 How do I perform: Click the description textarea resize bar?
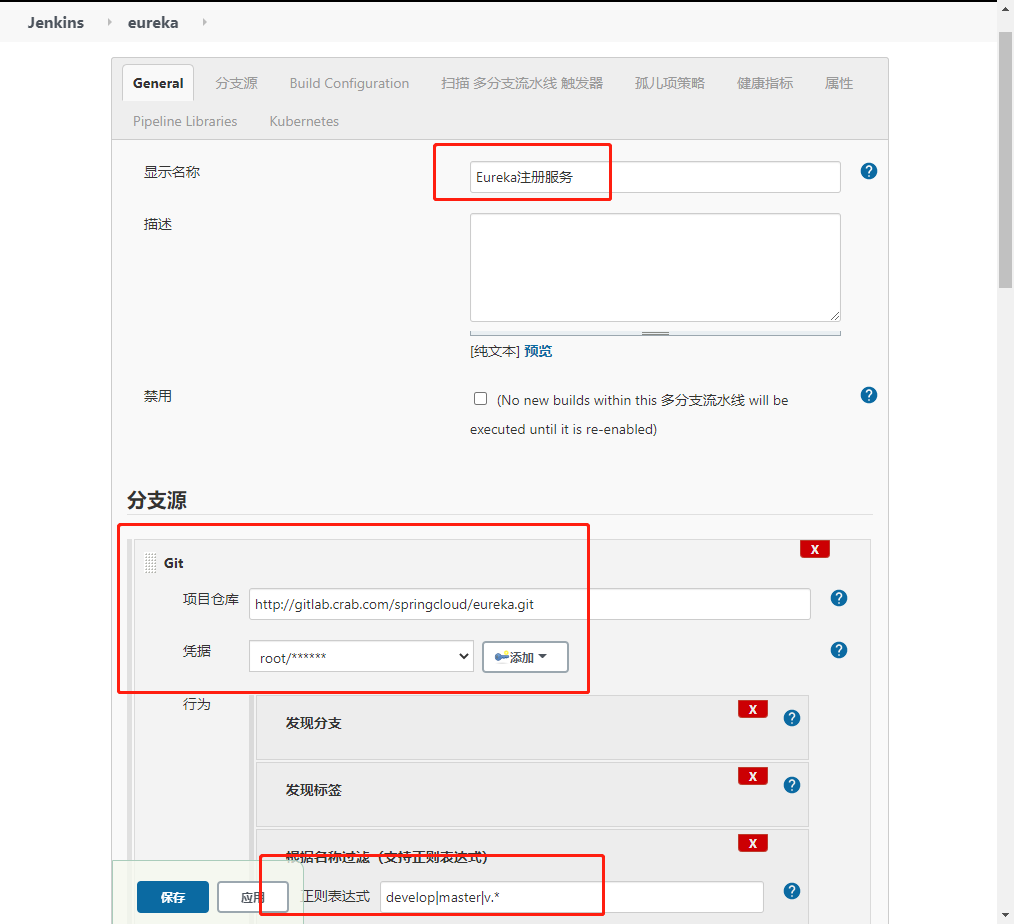click(x=655, y=333)
